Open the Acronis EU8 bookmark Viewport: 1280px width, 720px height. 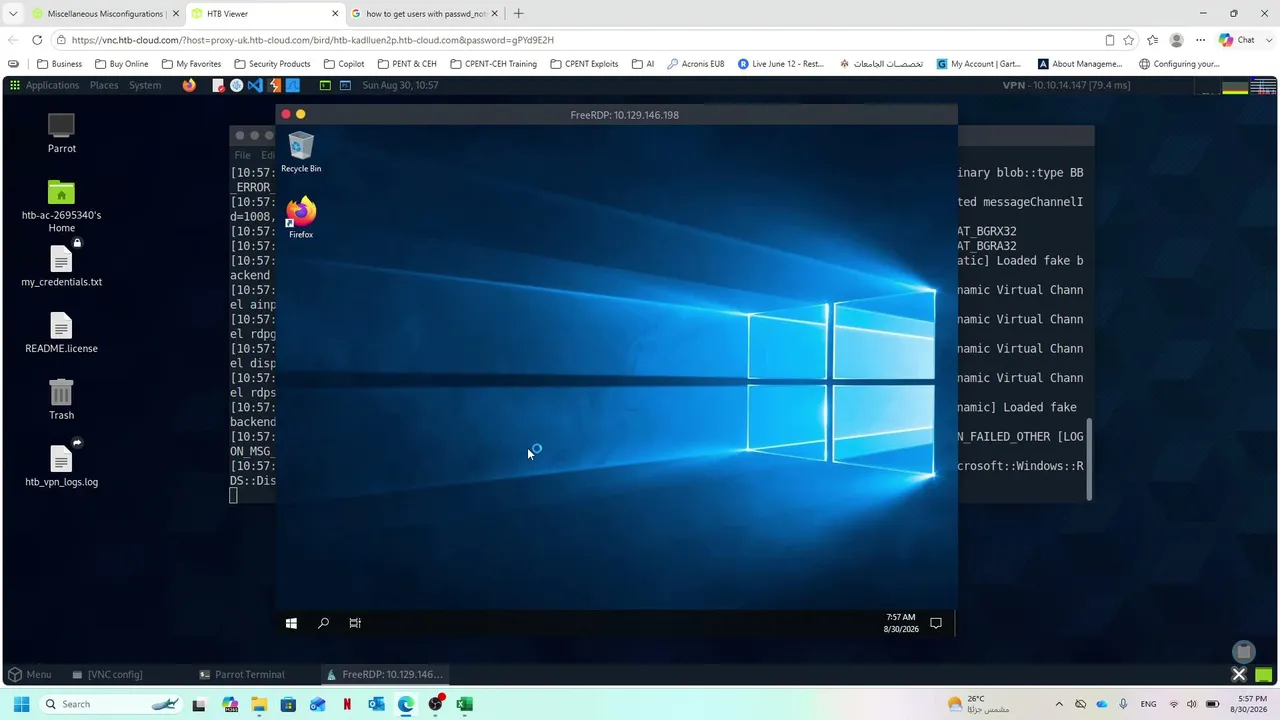coord(695,64)
